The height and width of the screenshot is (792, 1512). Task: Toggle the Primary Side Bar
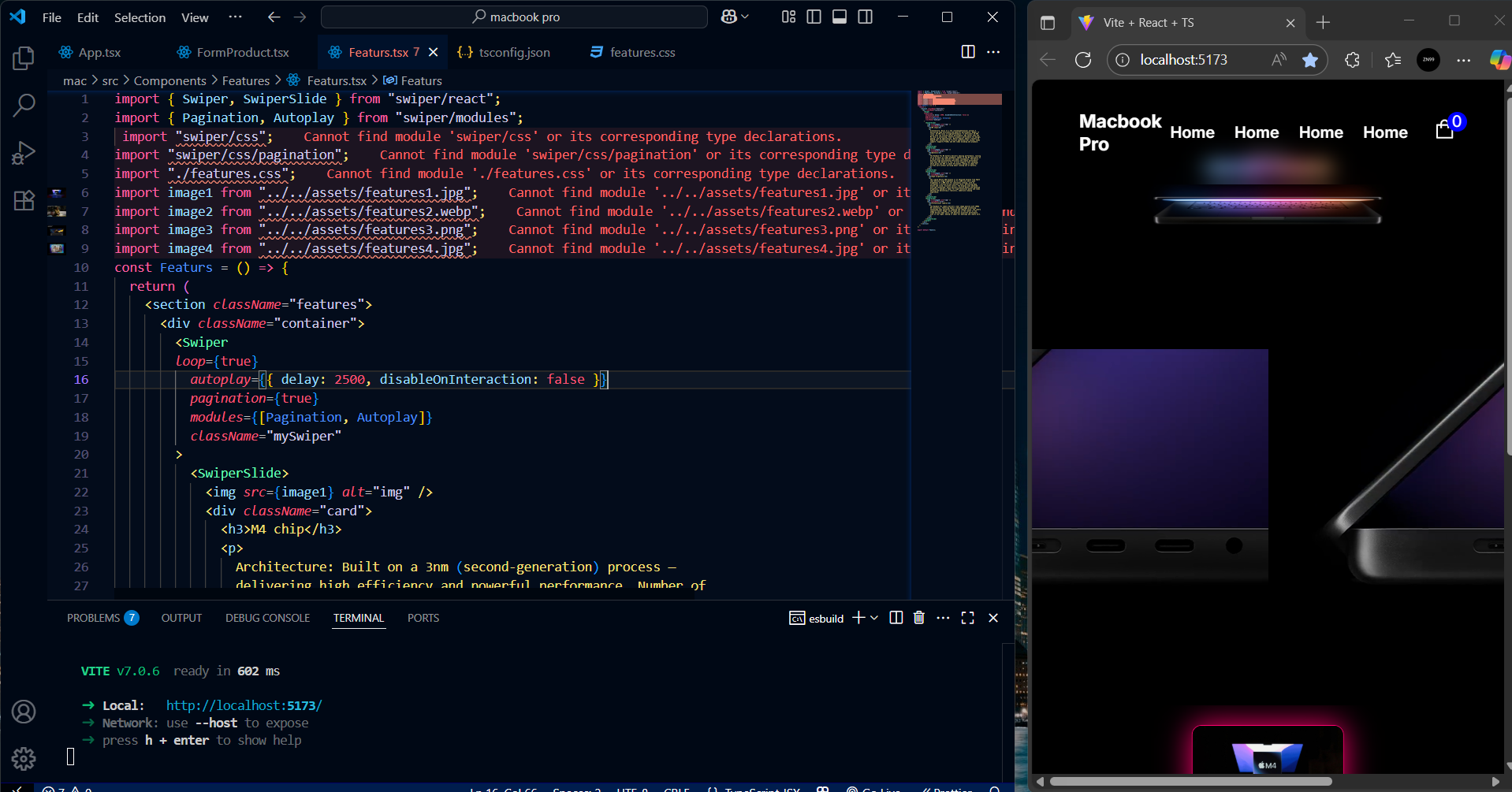tap(814, 17)
